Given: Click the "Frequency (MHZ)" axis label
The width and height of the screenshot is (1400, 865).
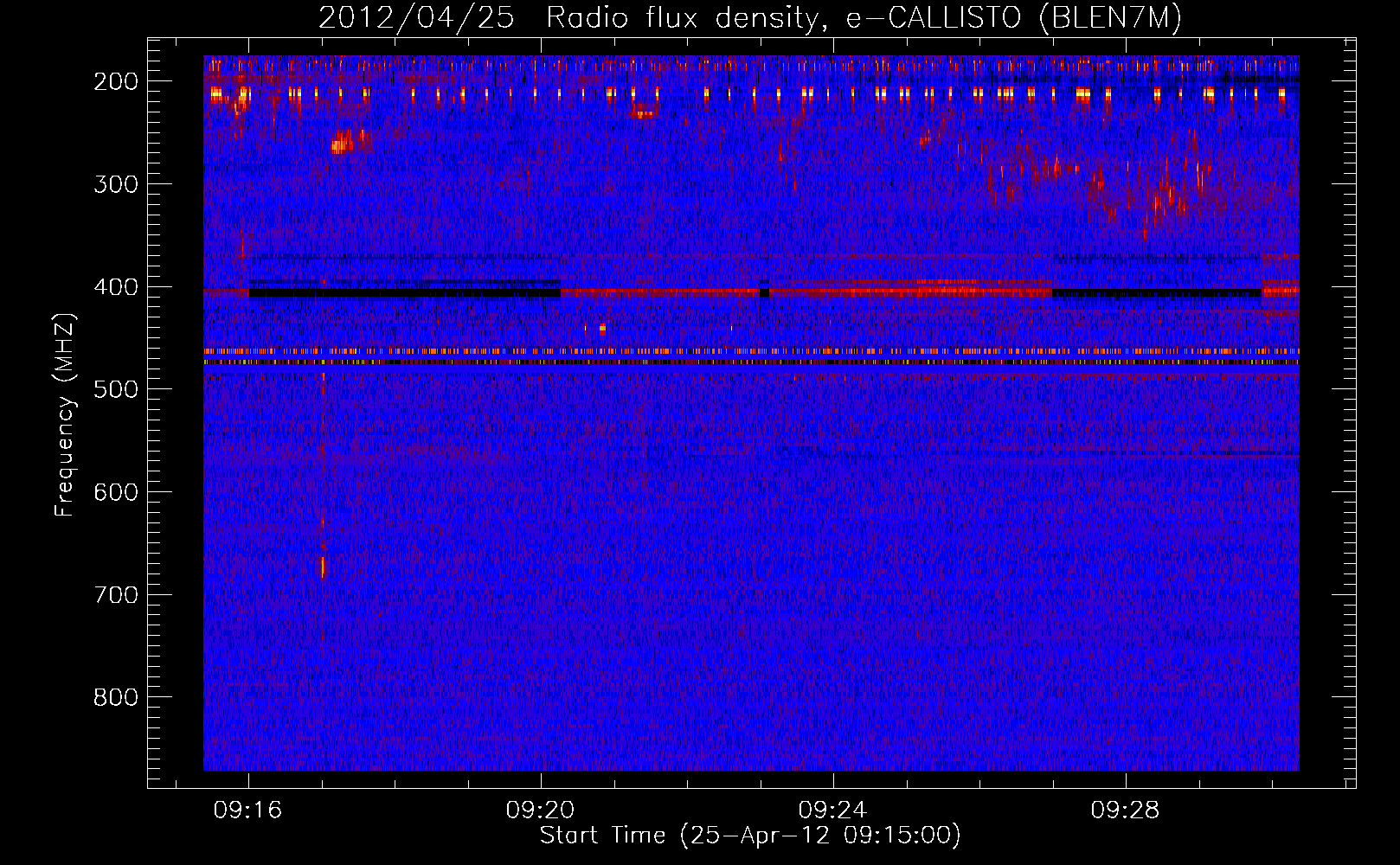Looking at the screenshot, I should point(65,414).
